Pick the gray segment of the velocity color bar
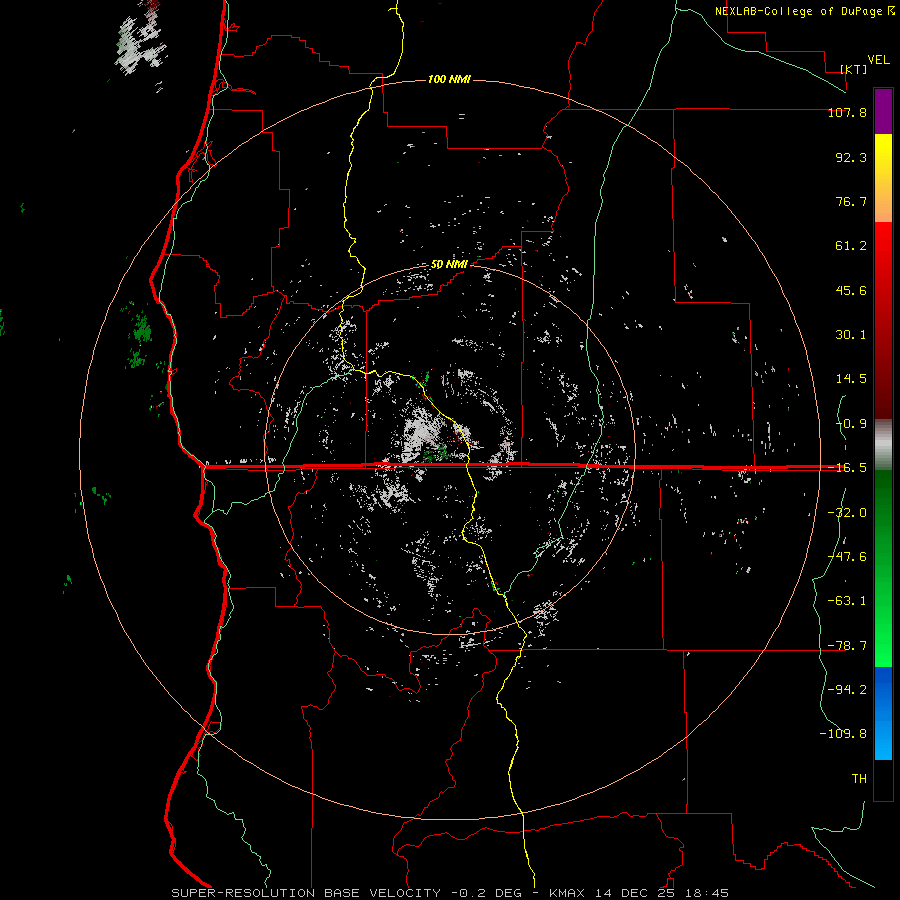Screen dimensions: 900x900 click(x=883, y=445)
